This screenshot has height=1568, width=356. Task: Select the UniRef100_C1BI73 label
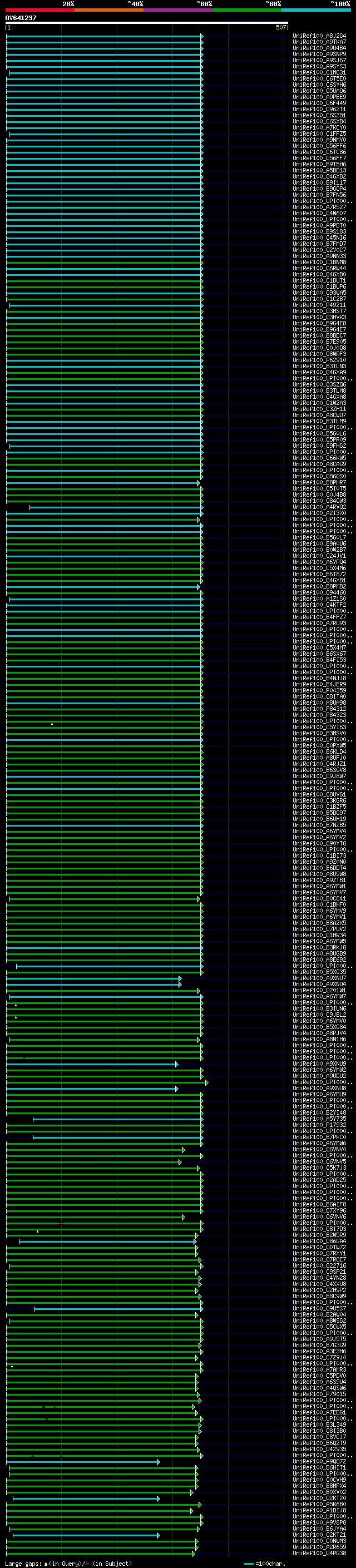tap(319, 856)
